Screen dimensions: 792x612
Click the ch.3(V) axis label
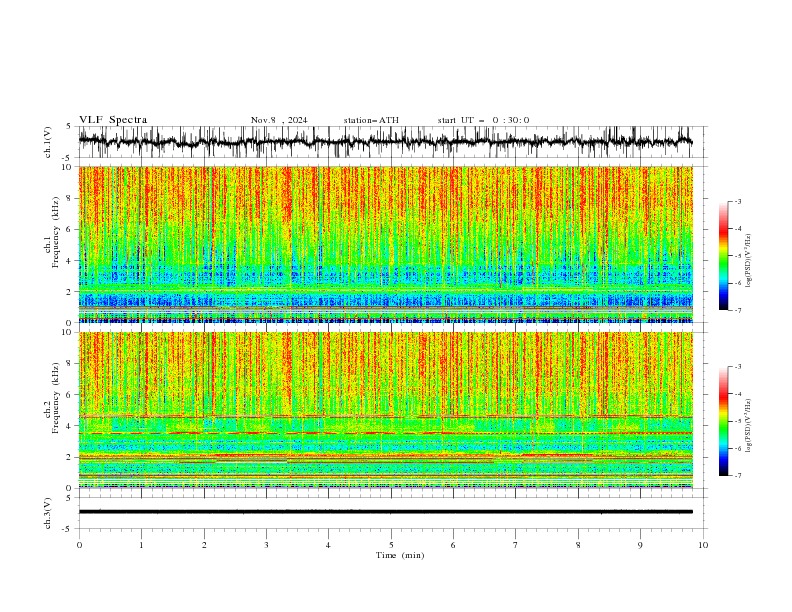click(x=48, y=513)
